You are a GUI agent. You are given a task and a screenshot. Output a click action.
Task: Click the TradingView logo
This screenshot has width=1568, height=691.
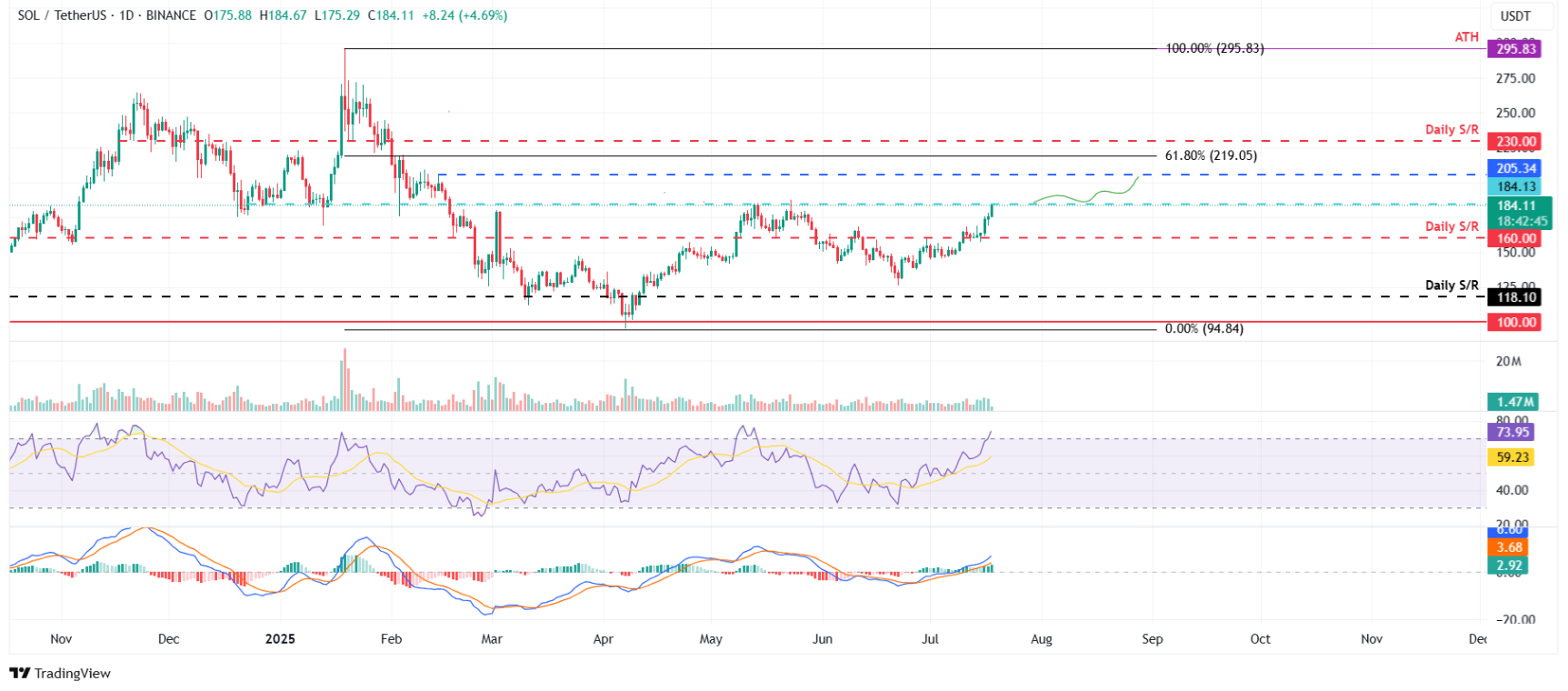(x=60, y=673)
